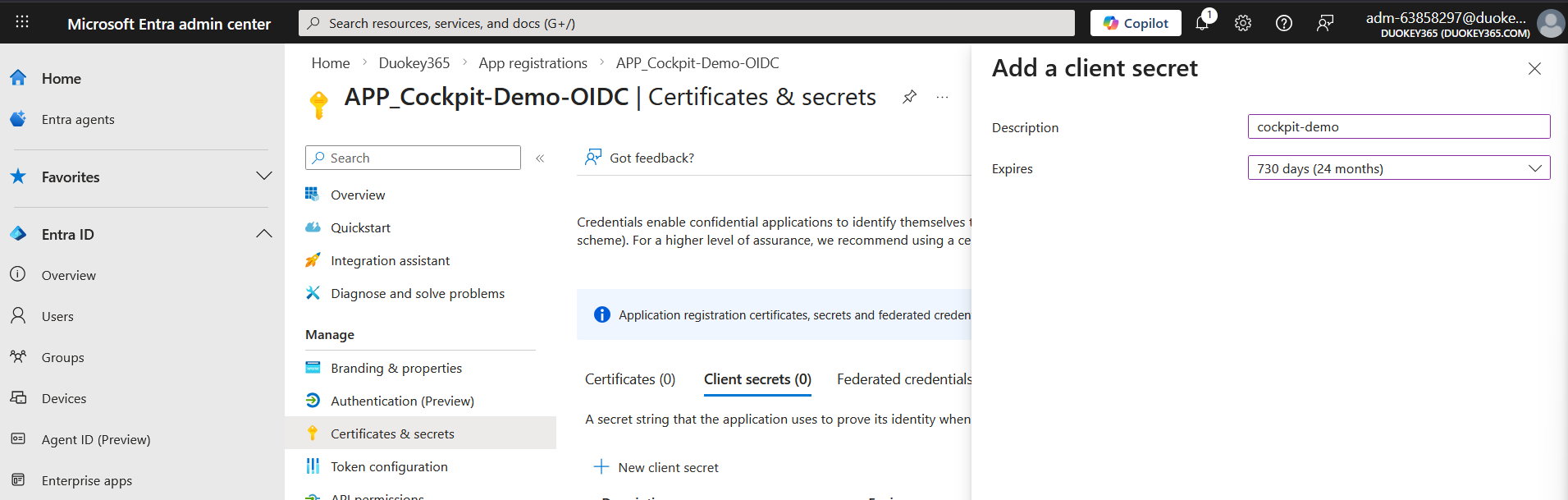Open Integration assistant menu item
This screenshot has height=500, width=1568.
click(390, 260)
